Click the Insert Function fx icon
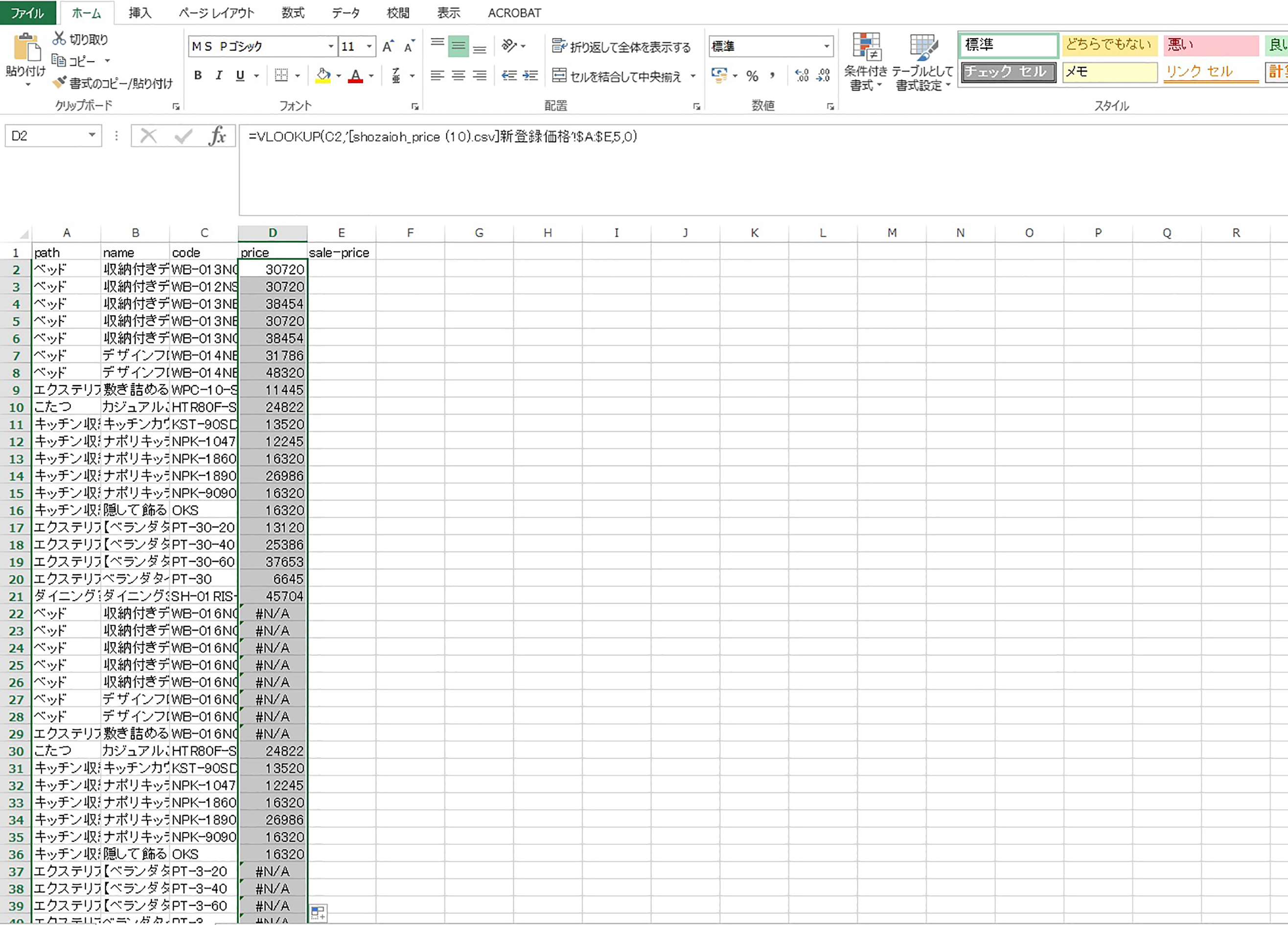The width and height of the screenshot is (1288, 925). click(x=217, y=136)
